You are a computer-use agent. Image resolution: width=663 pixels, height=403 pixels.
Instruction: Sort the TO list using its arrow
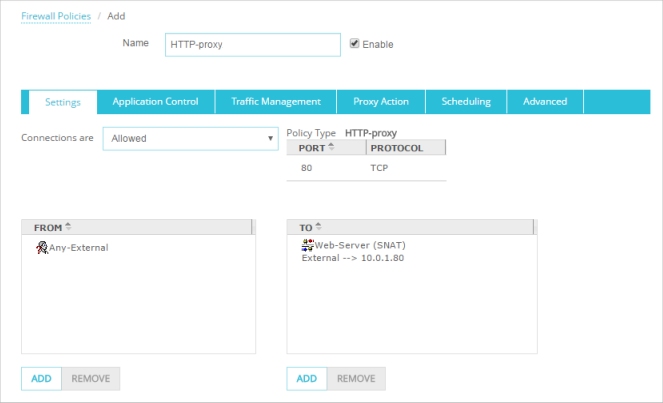(x=318, y=228)
